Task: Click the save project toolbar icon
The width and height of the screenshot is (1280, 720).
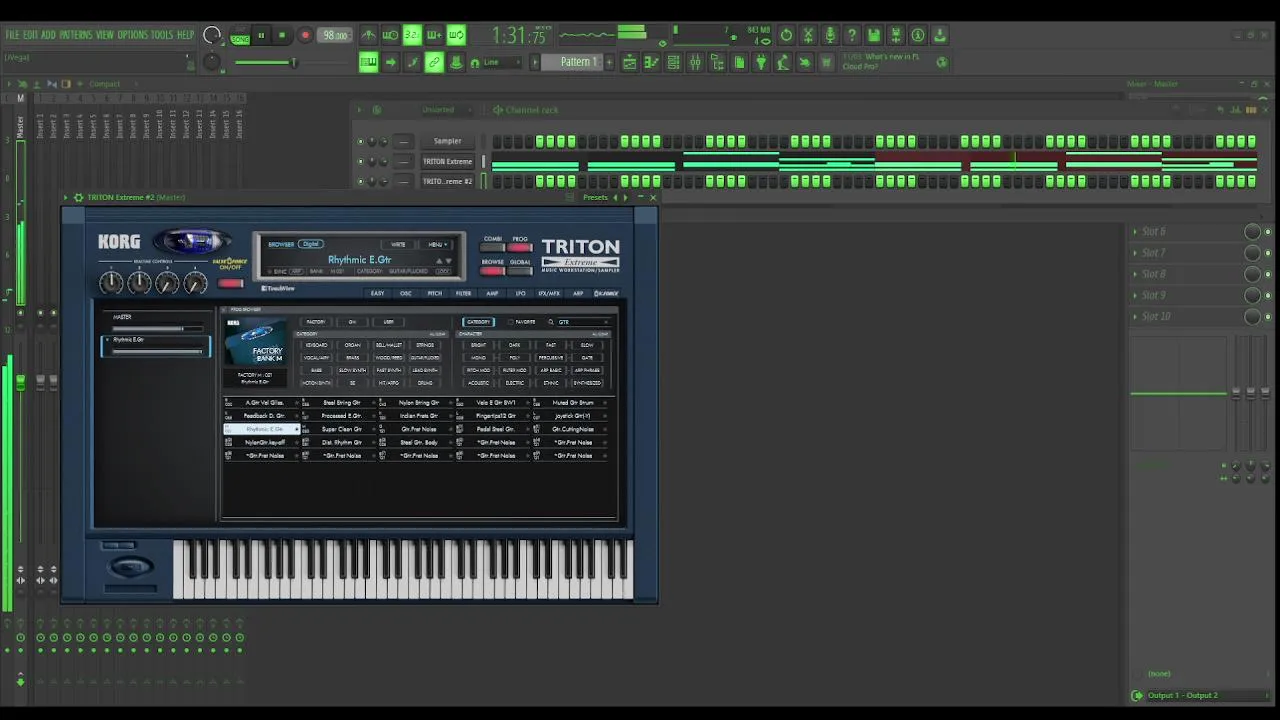Action: [x=874, y=35]
